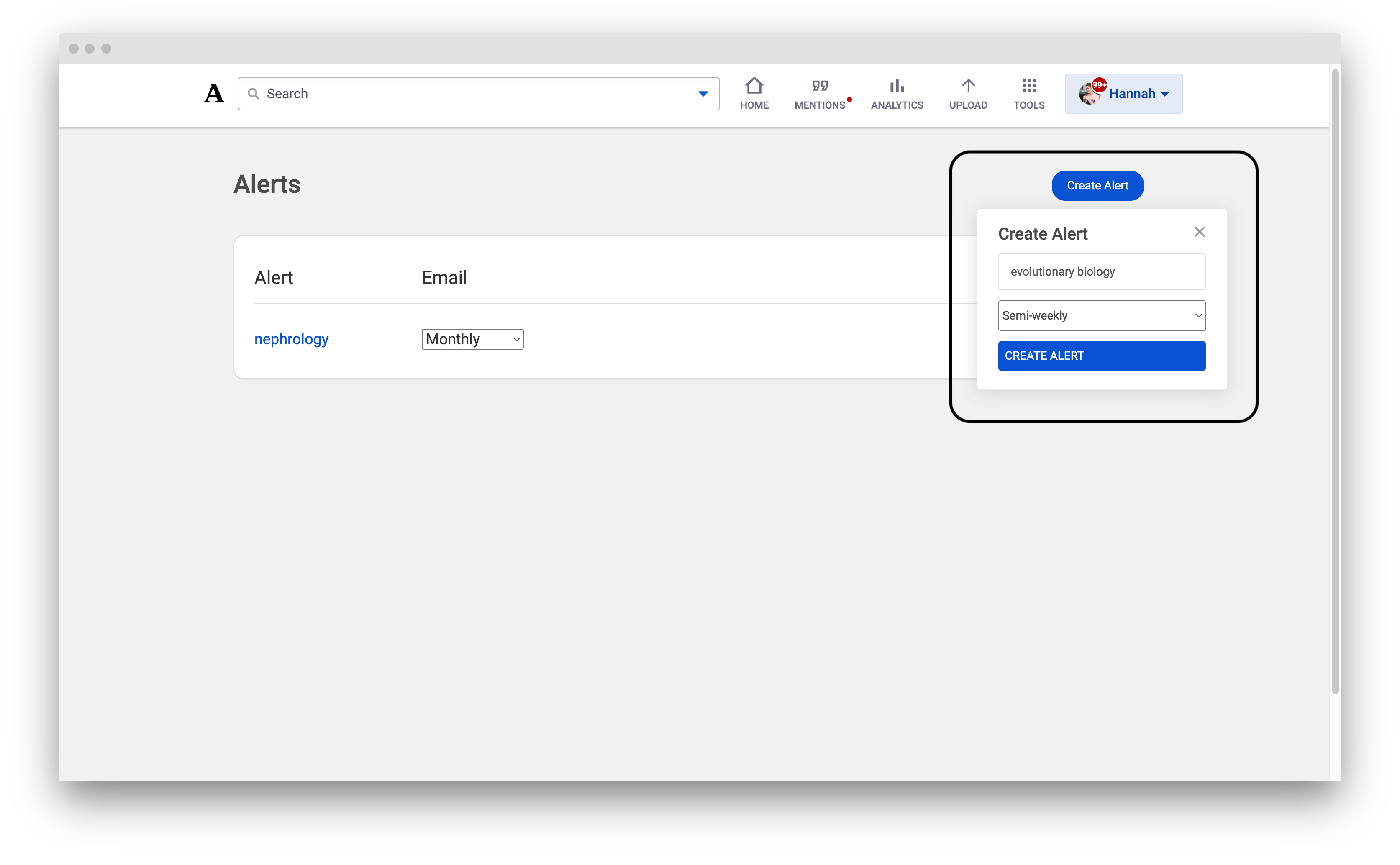Open the nephrology alert link
This screenshot has width=1400, height=865.
pyautogui.click(x=291, y=339)
